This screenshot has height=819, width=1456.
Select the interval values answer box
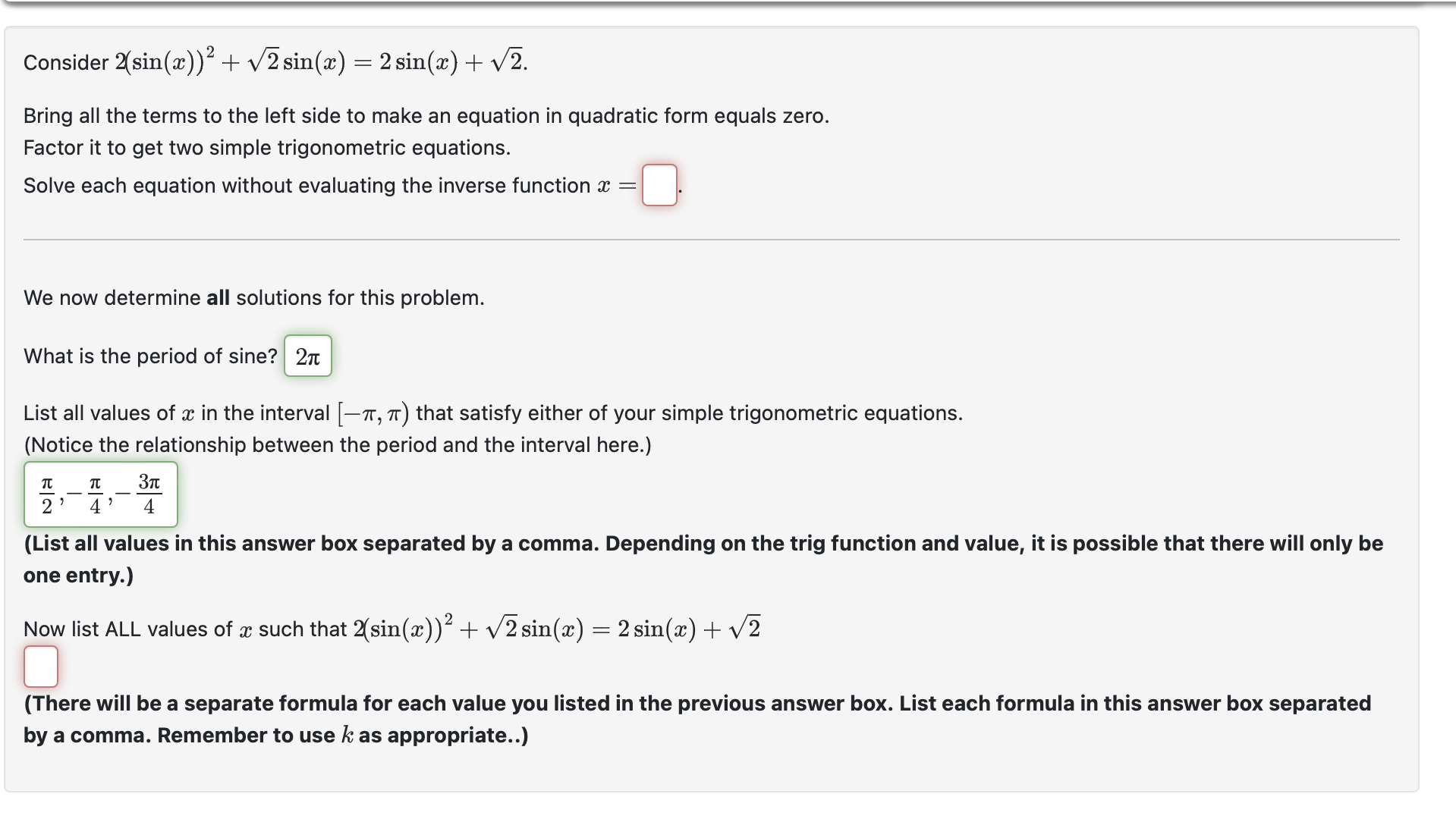101,494
